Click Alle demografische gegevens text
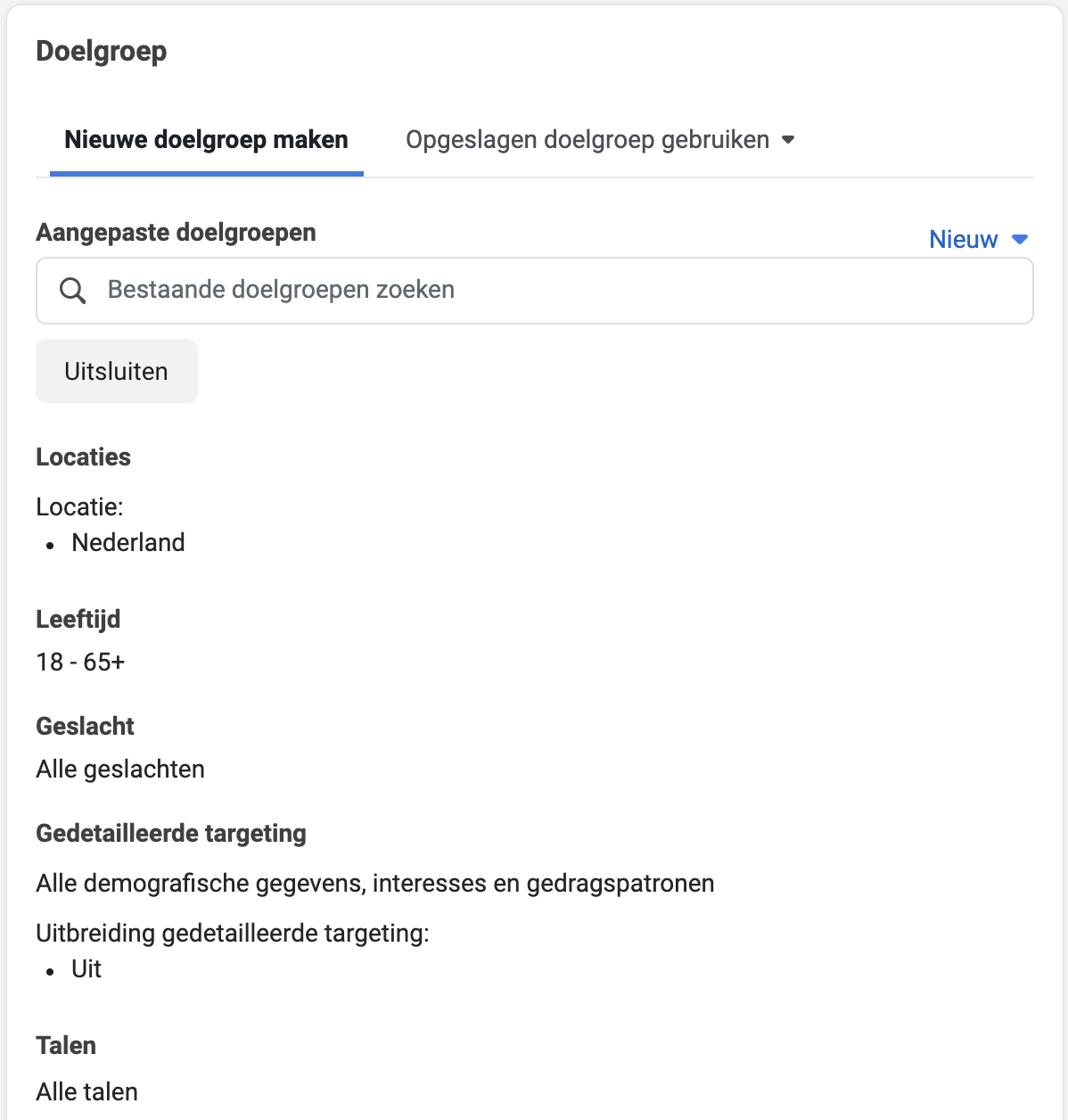Viewport: 1068px width, 1120px height. point(375,883)
